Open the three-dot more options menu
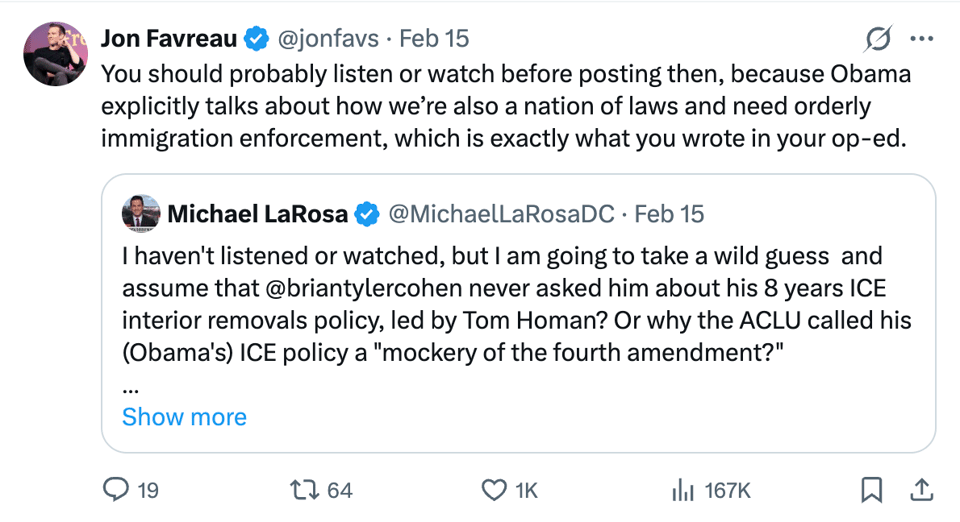This screenshot has width=960, height=522. point(921,39)
